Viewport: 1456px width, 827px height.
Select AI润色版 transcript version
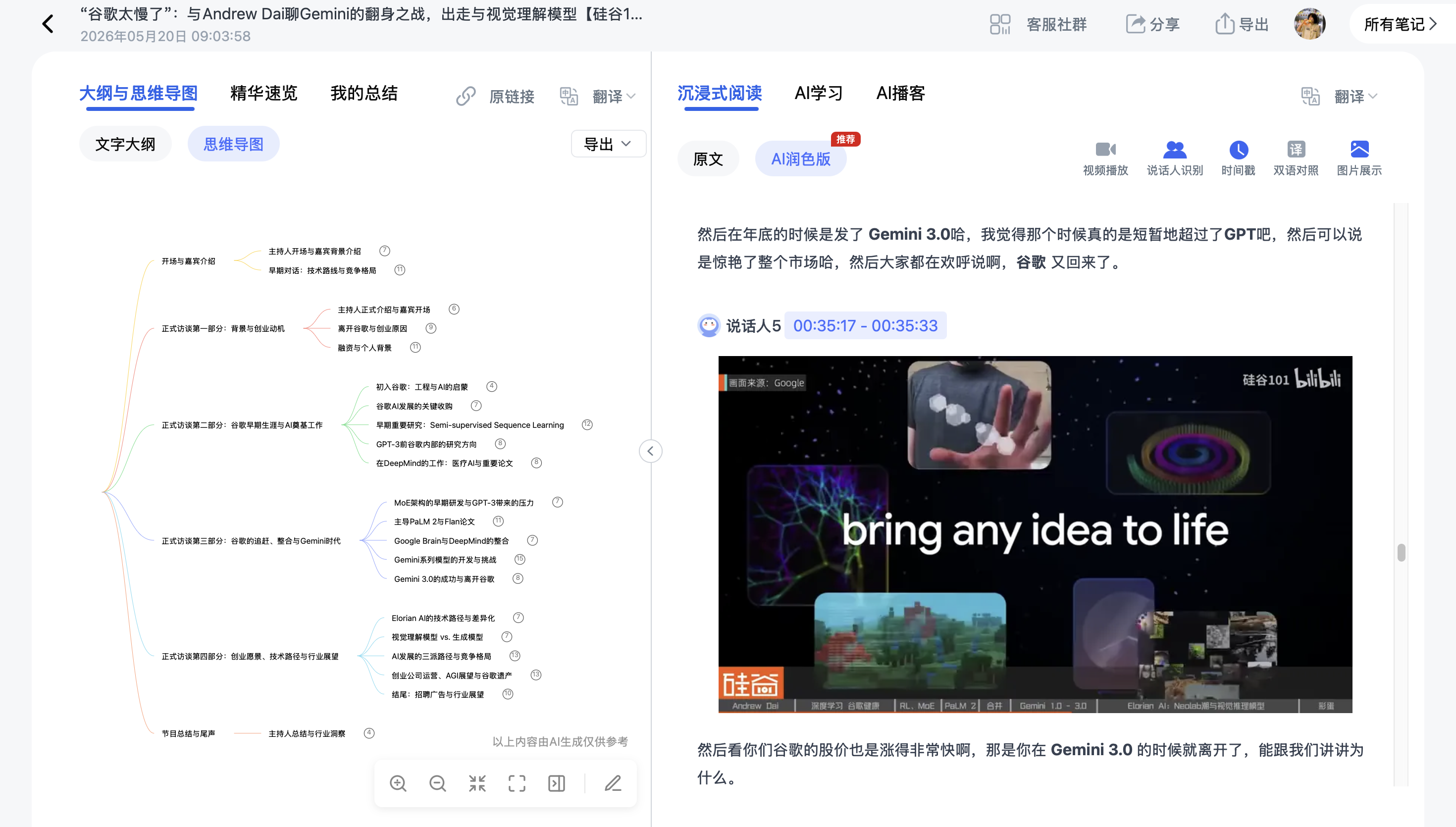click(801, 158)
